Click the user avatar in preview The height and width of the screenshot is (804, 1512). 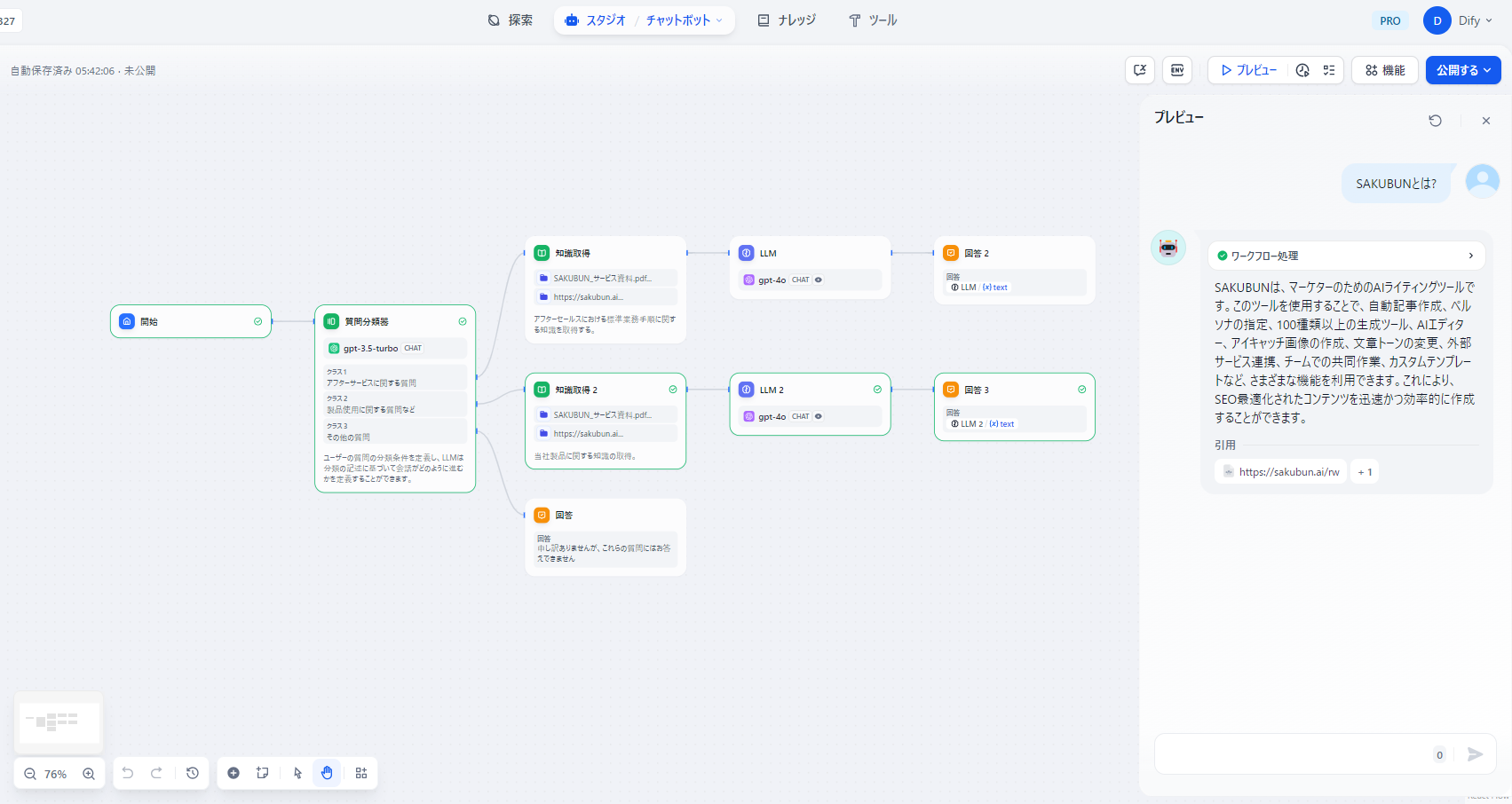click(1483, 181)
